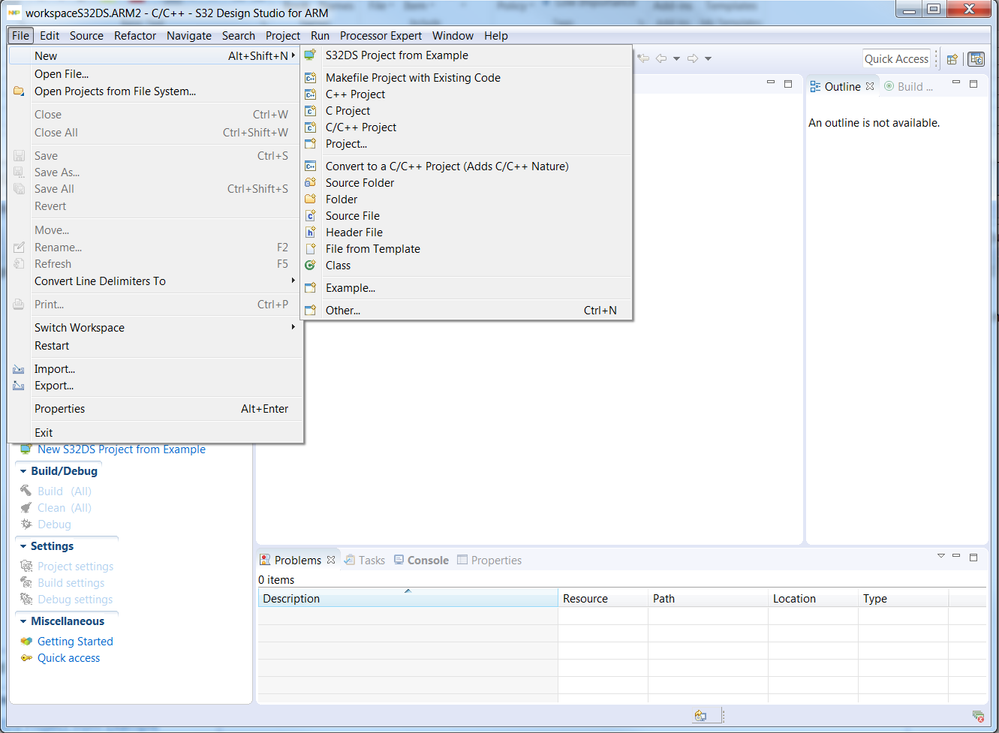Collapse the Build/Debug section

(23, 471)
